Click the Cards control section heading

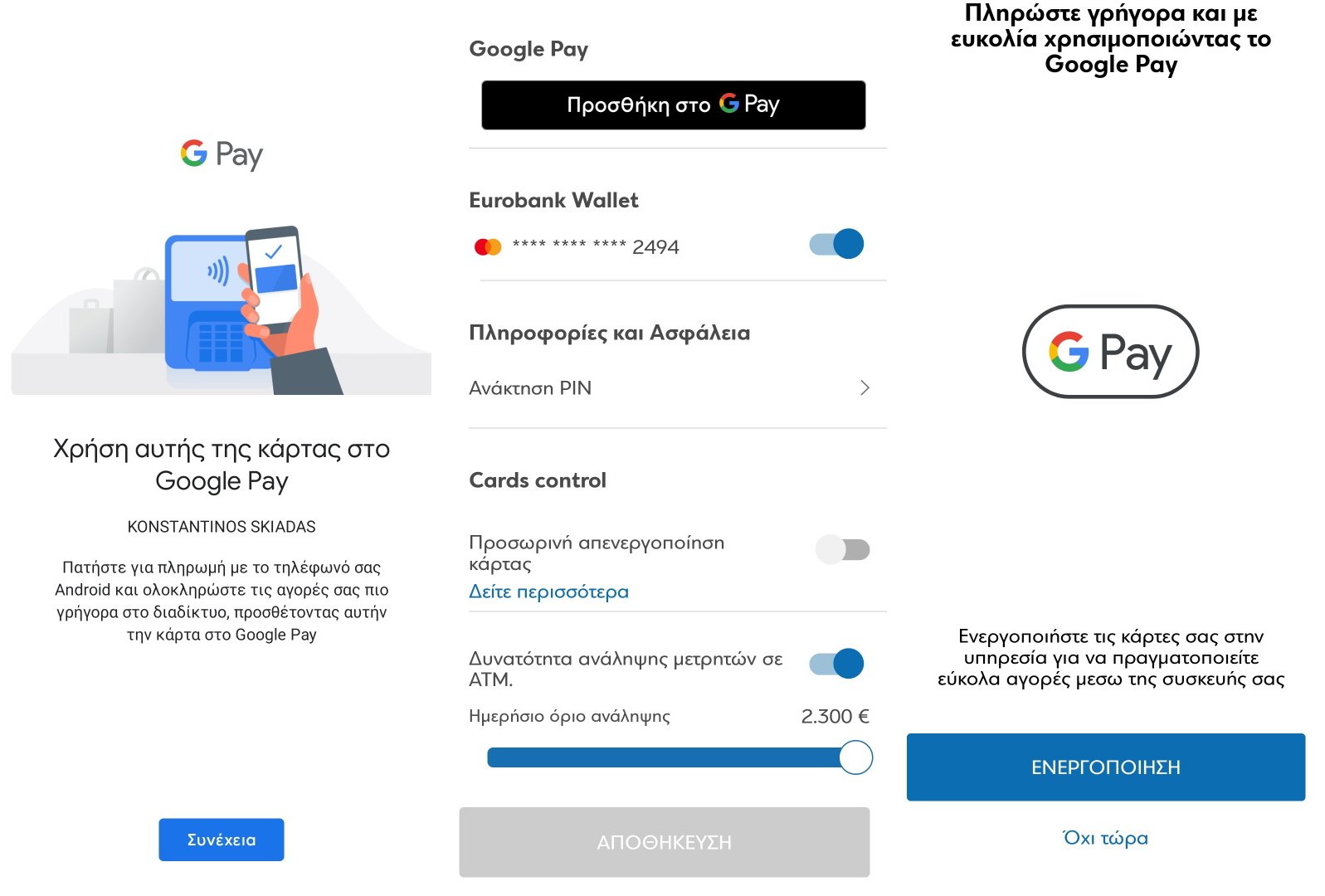pos(538,480)
